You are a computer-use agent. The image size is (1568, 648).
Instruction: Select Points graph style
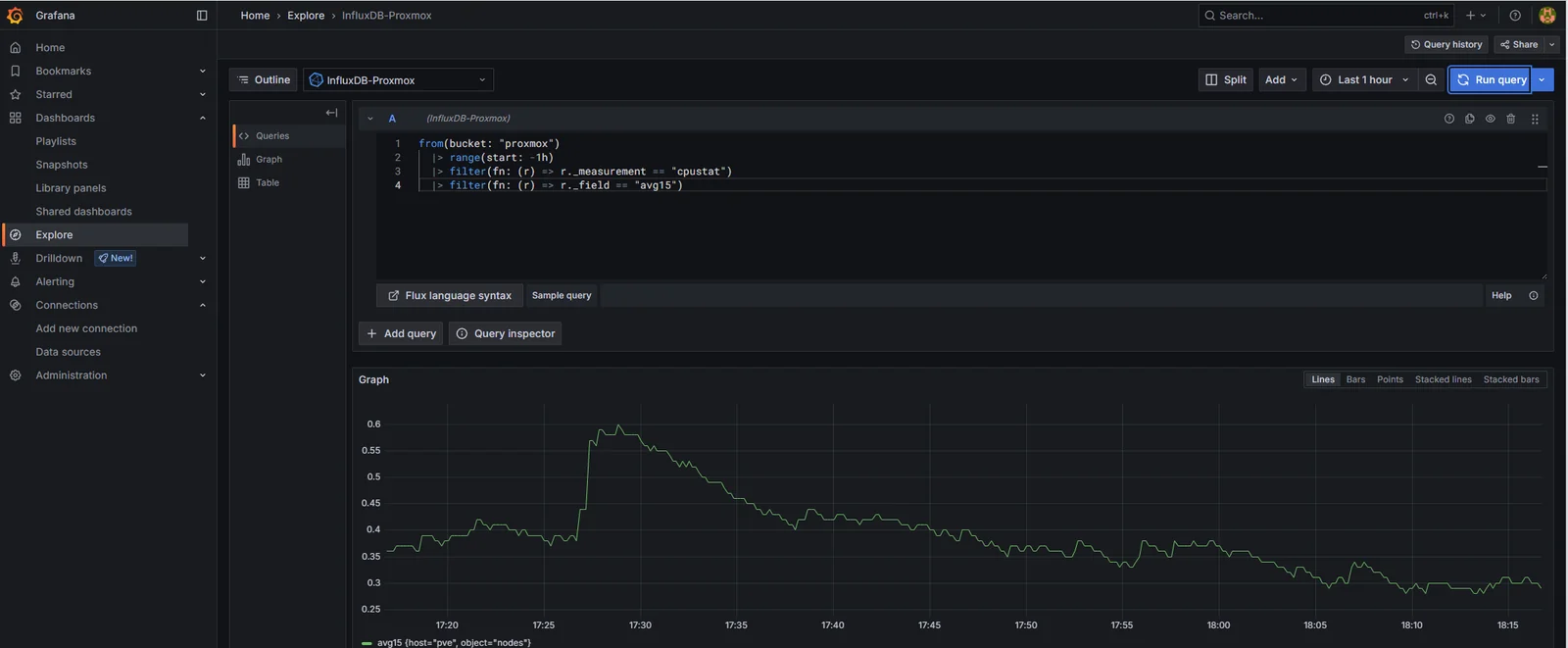click(1390, 379)
